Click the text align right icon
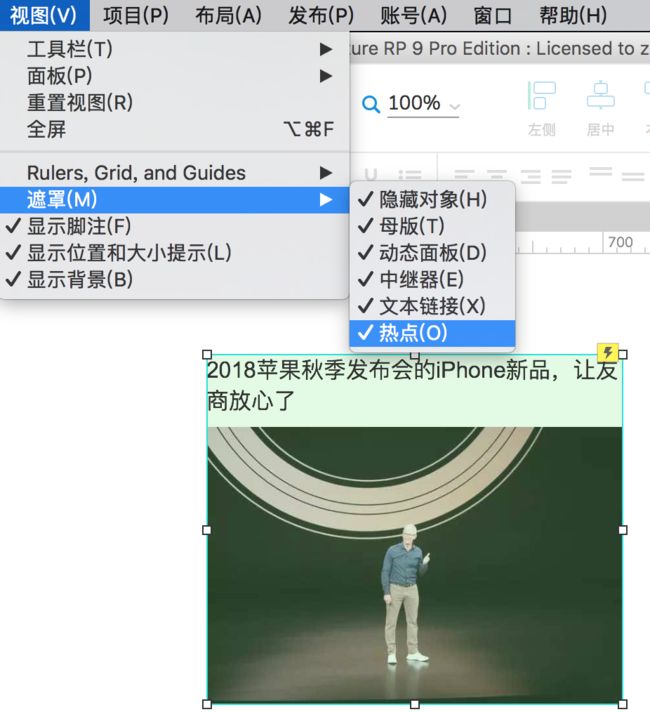650x712 pixels. point(530,176)
